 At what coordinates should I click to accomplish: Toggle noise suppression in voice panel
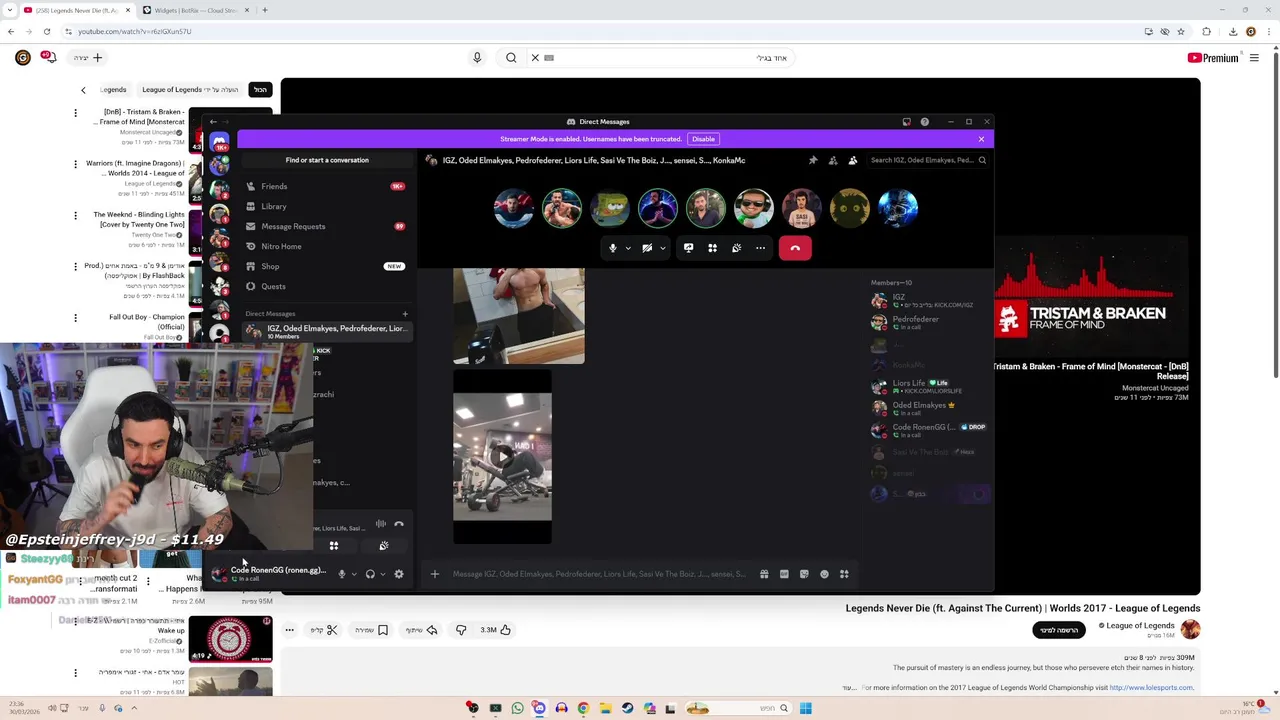(x=380, y=524)
